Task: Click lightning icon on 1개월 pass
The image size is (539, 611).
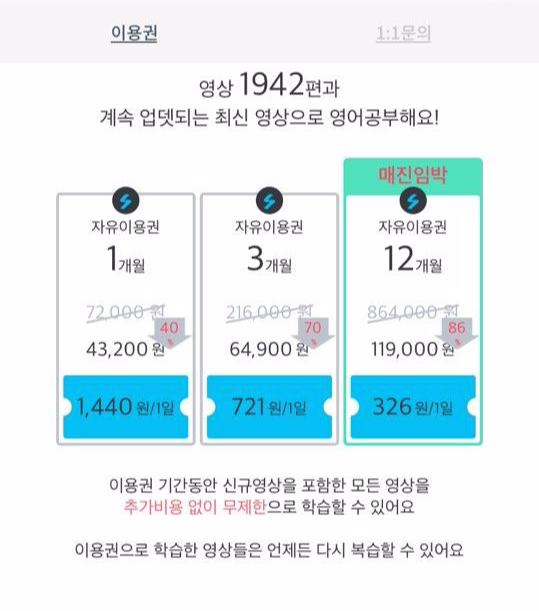Action: click(x=125, y=201)
